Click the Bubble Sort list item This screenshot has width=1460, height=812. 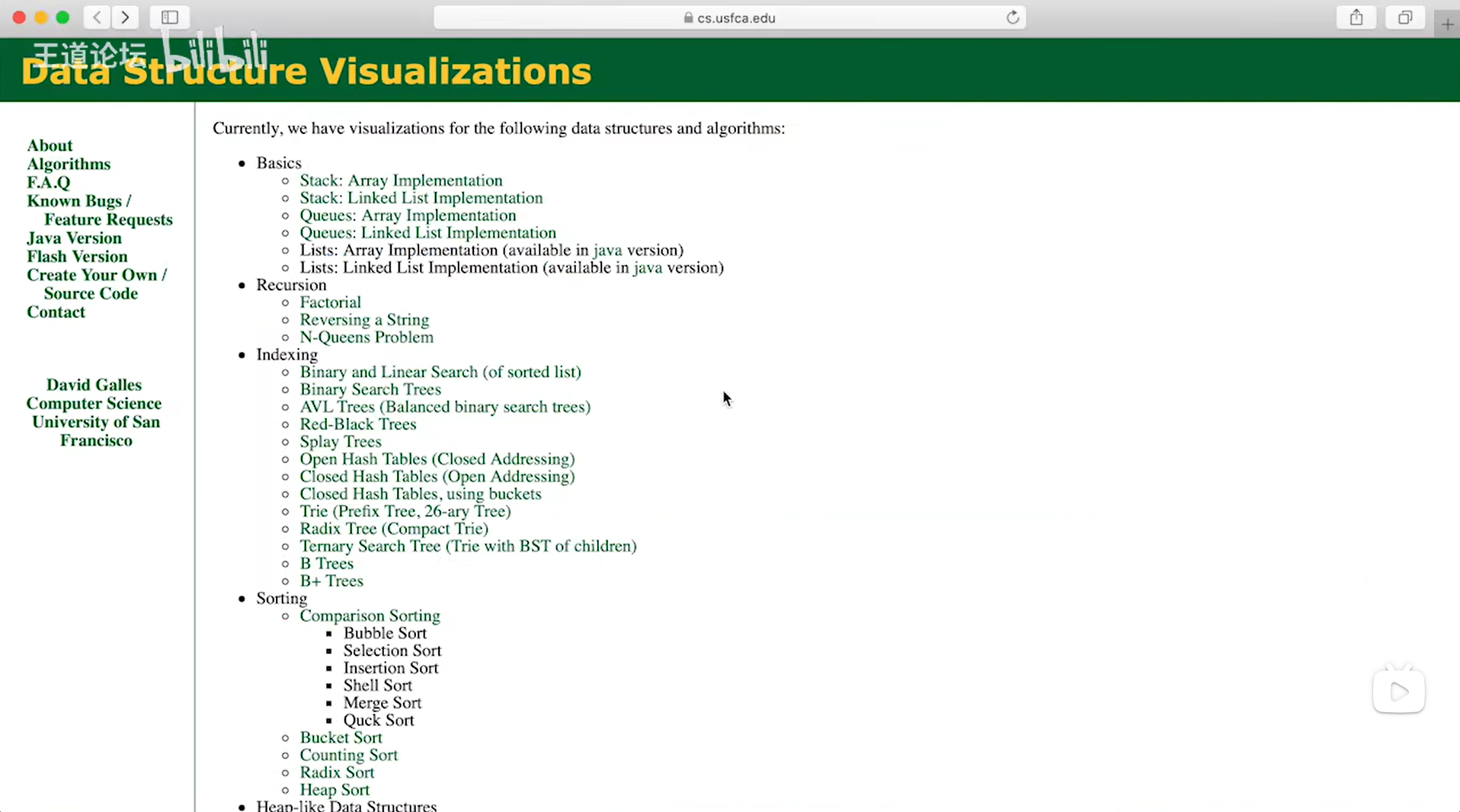385,635
